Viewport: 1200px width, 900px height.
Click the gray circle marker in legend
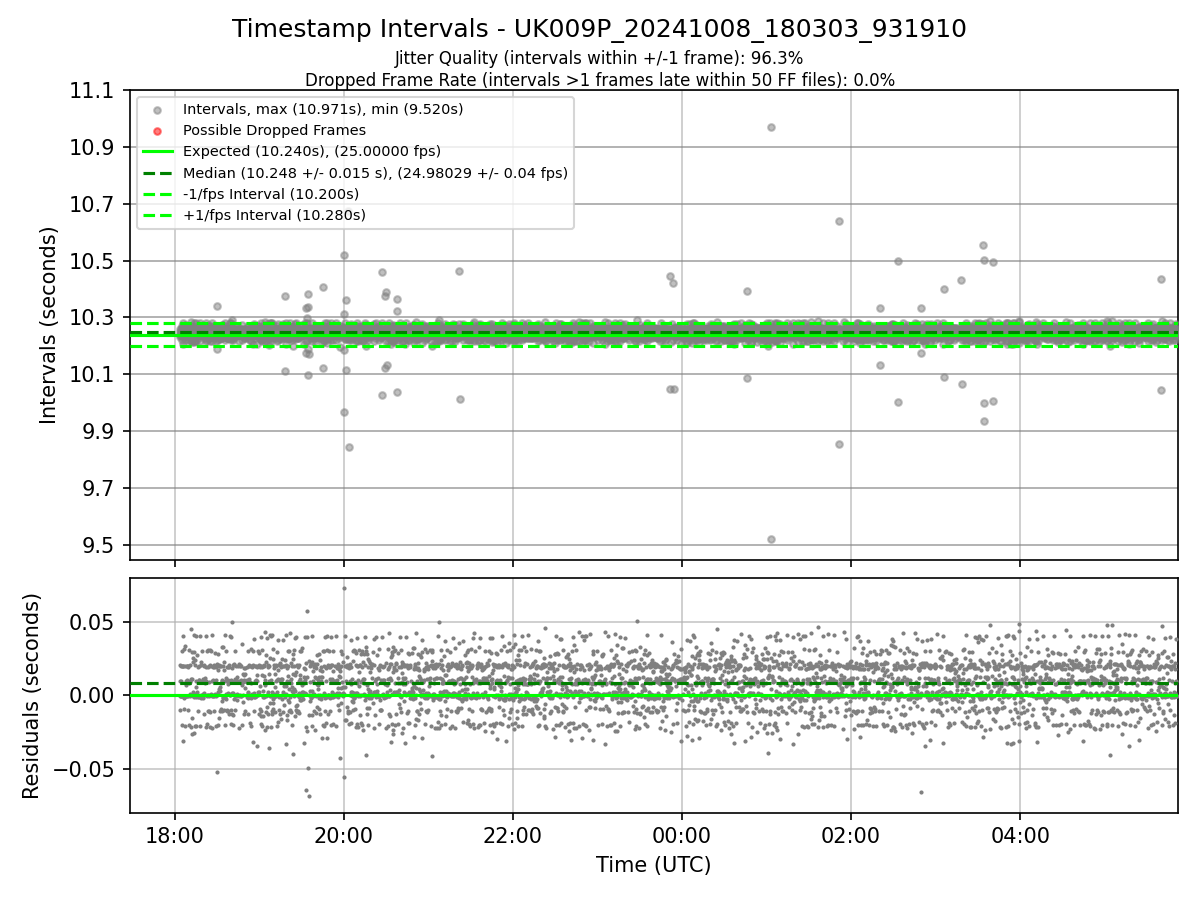pyautogui.click(x=157, y=110)
